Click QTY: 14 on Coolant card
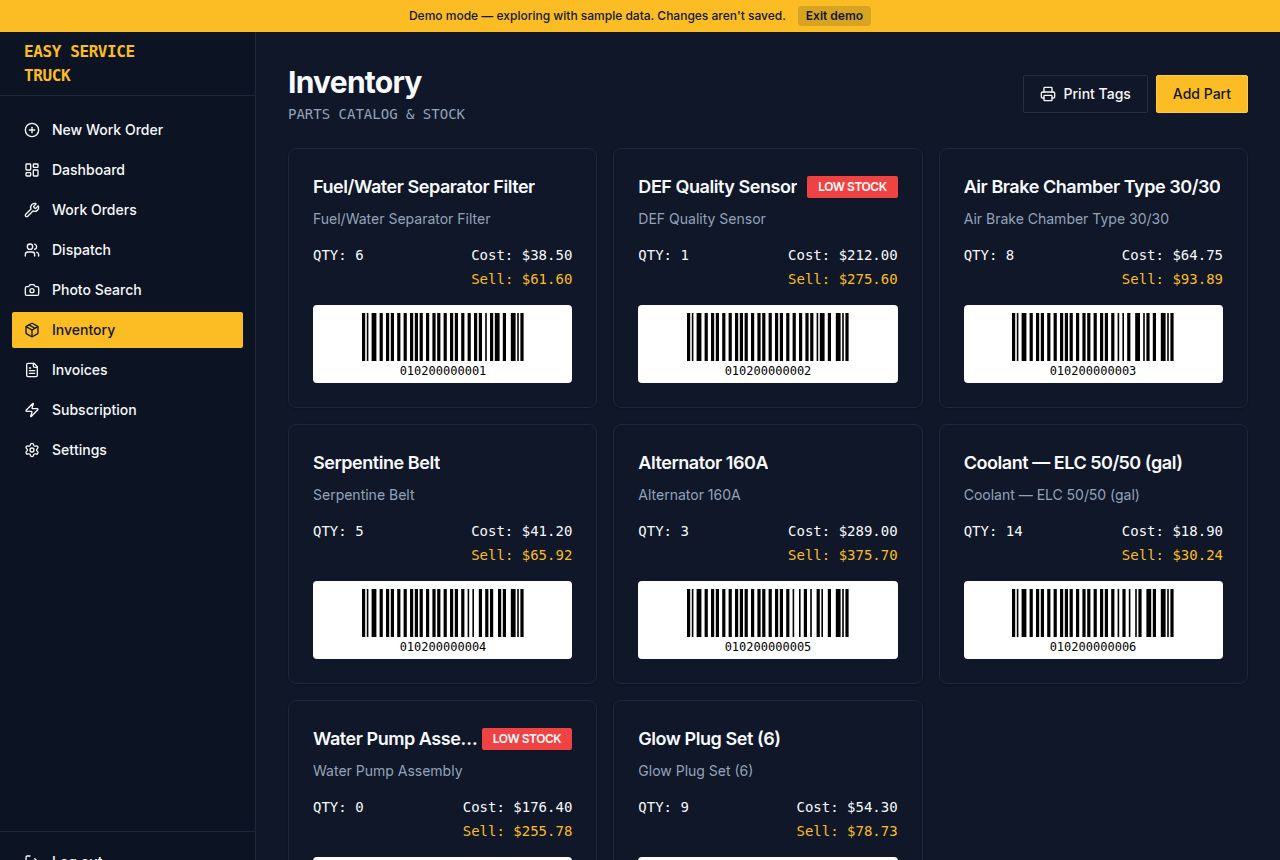The height and width of the screenshot is (860, 1280). coord(993,531)
